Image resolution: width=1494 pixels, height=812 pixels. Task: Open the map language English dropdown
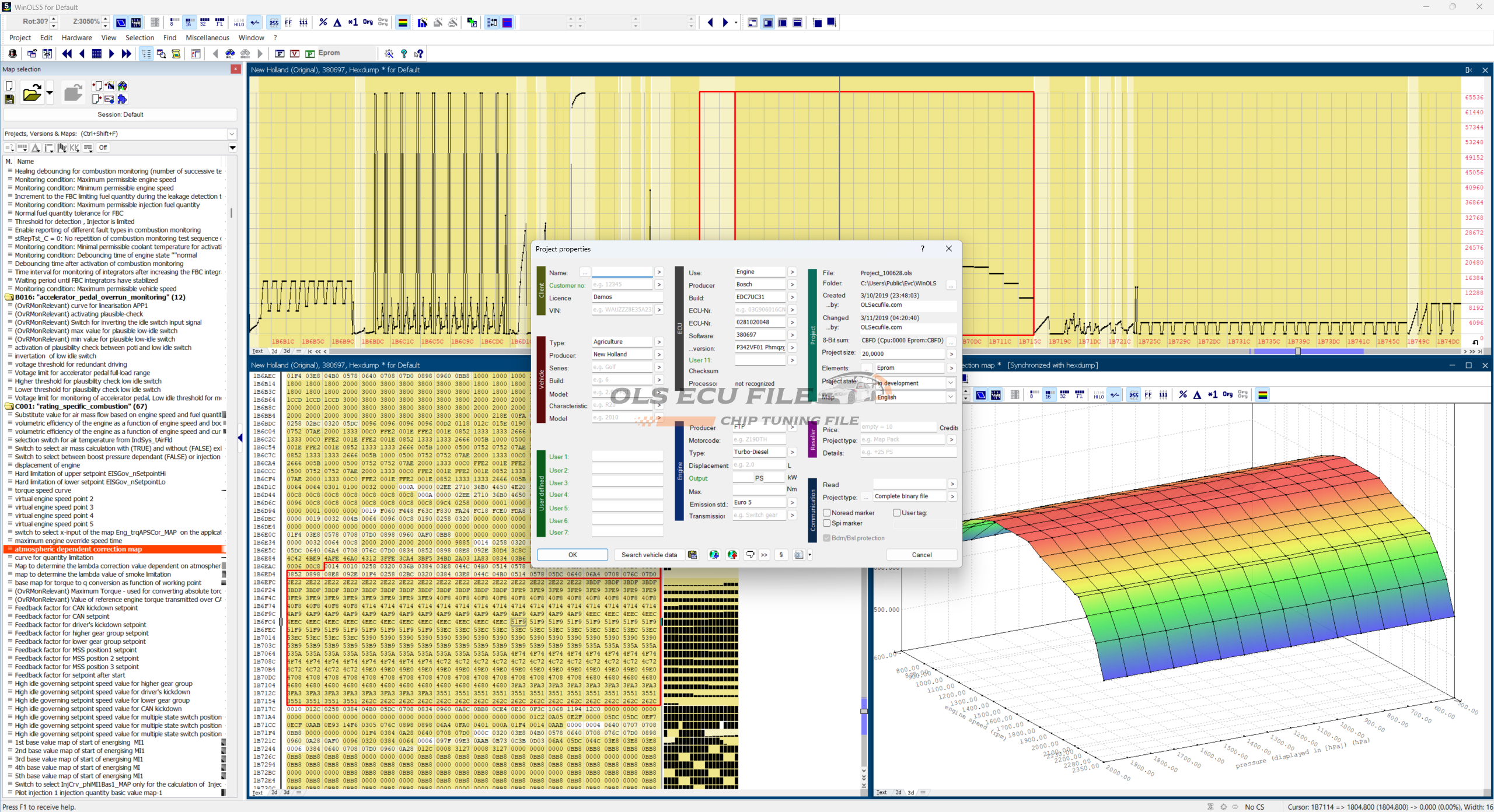coord(951,397)
